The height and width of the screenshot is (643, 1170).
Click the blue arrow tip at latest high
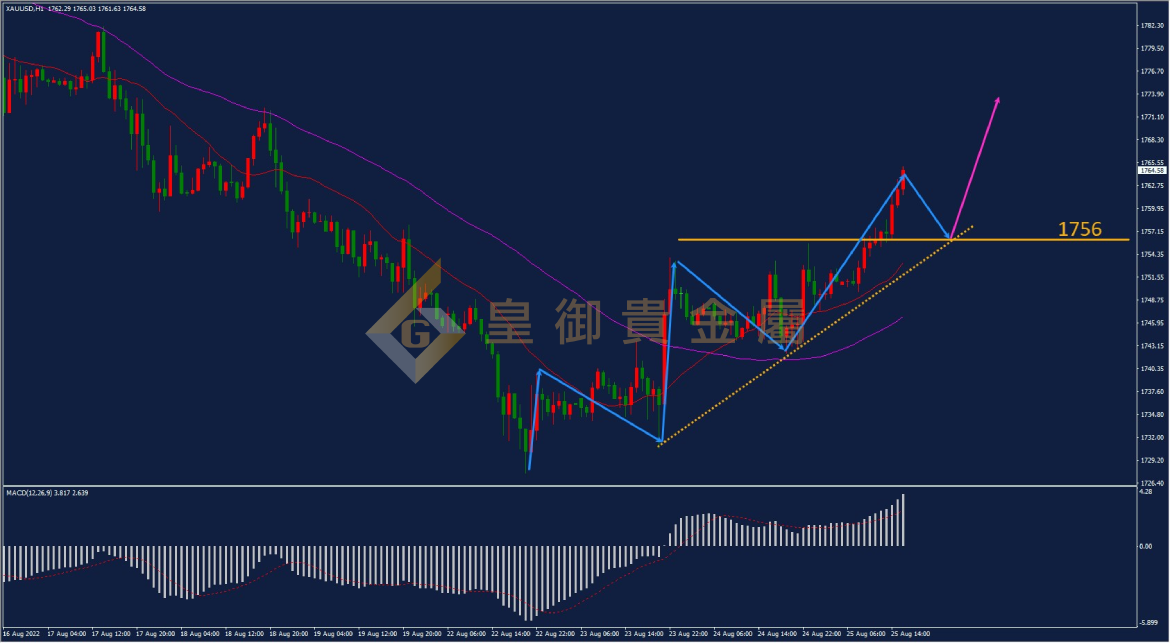904,175
